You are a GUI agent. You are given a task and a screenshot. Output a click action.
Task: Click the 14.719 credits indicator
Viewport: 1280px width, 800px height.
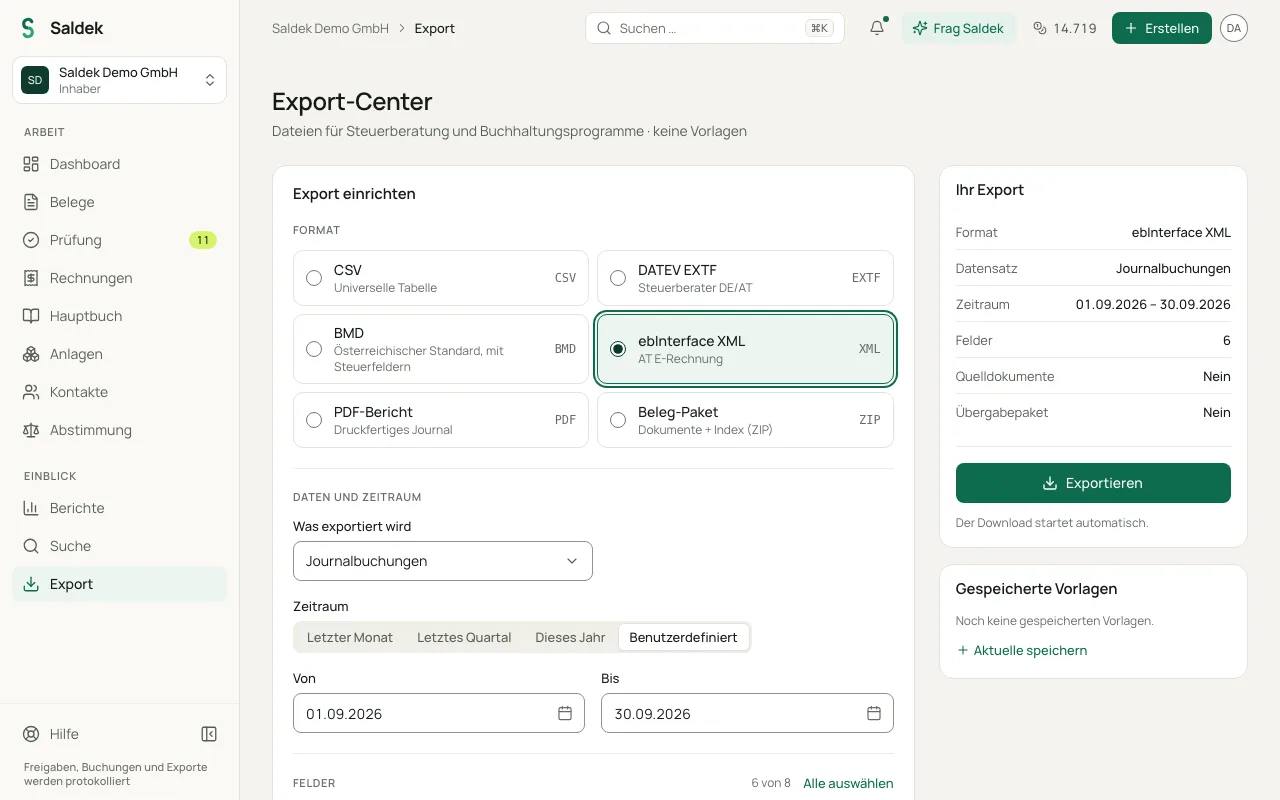(1064, 28)
